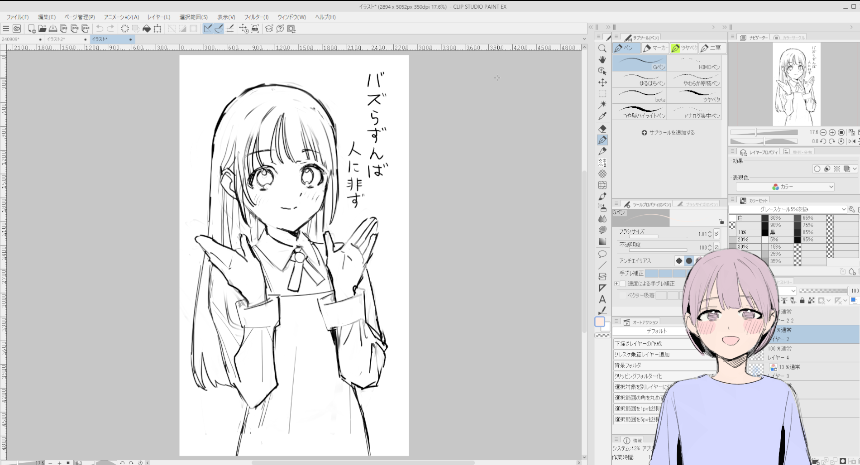Screen dimensions: 860x465
Task: Open the フィルター(I) menu
Action: tap(257, 17)
